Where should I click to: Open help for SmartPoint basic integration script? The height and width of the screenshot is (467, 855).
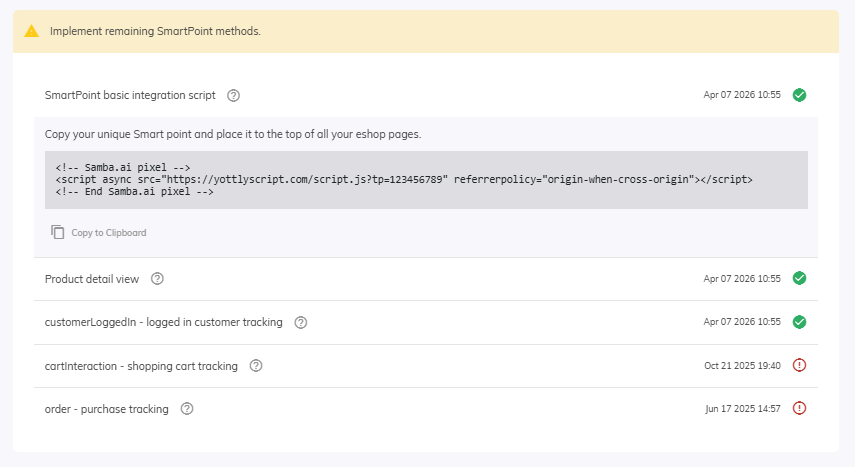pos(233,96)
